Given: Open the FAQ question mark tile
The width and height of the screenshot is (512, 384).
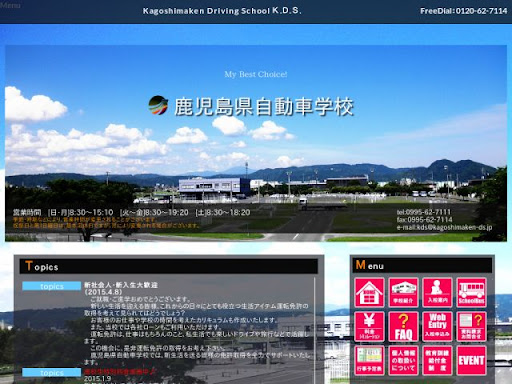Looking at the screenshot, I should coord(403,327).
